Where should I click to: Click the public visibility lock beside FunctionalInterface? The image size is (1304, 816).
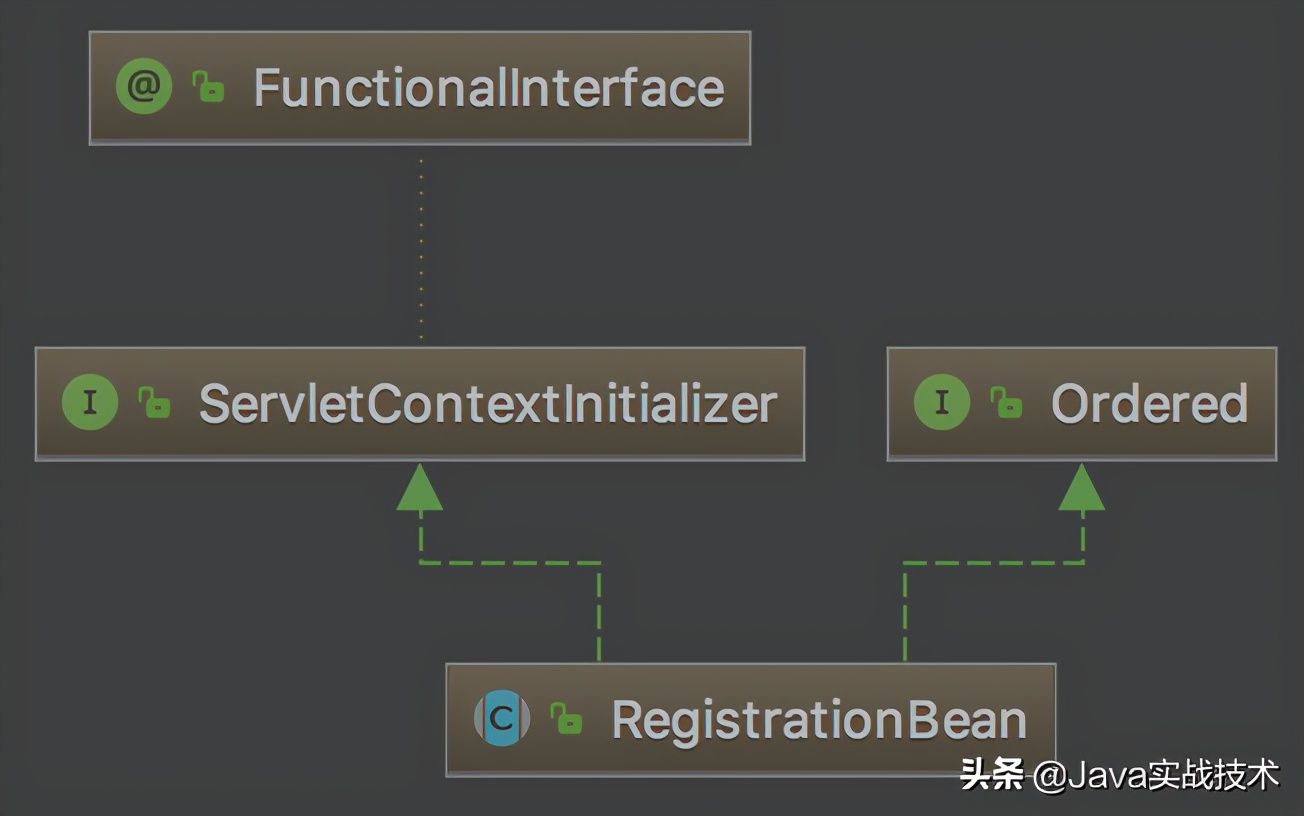point(207,85)
